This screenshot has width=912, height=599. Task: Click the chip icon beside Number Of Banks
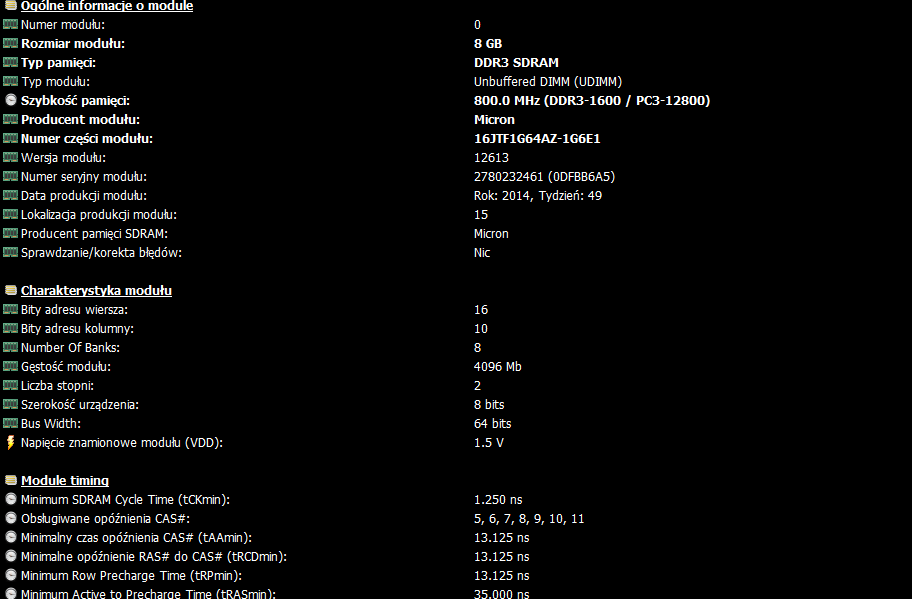tap(10, 347)
